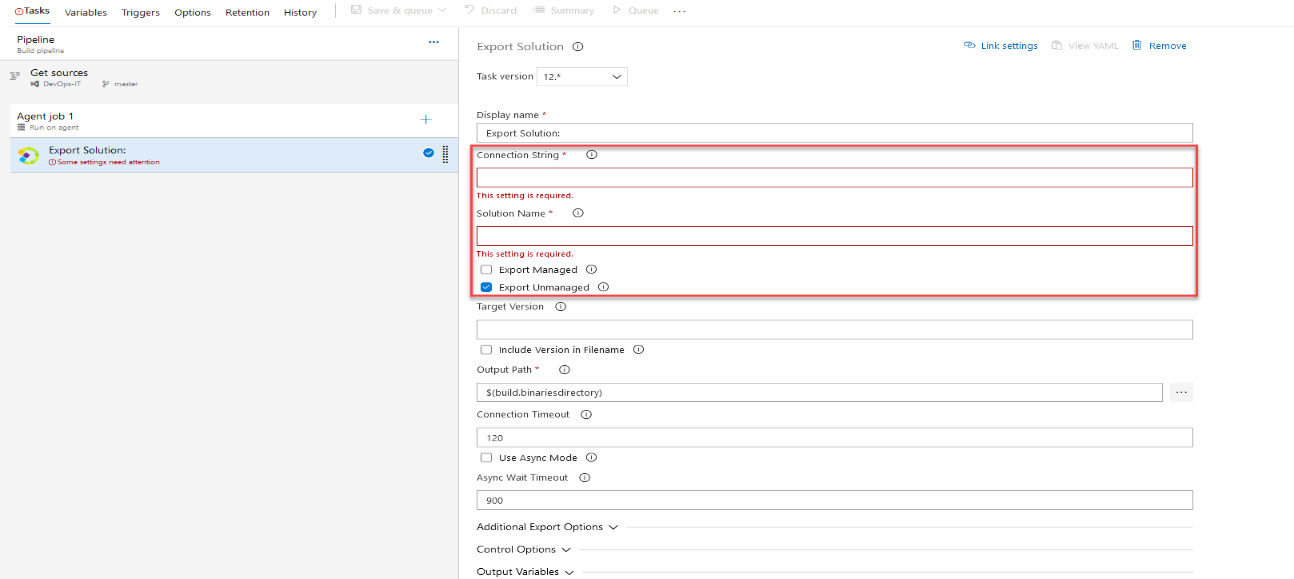Go to the Options tab
Image resolution: width=1294 pixels, height=579 pixels.
[x=192, y=12]
